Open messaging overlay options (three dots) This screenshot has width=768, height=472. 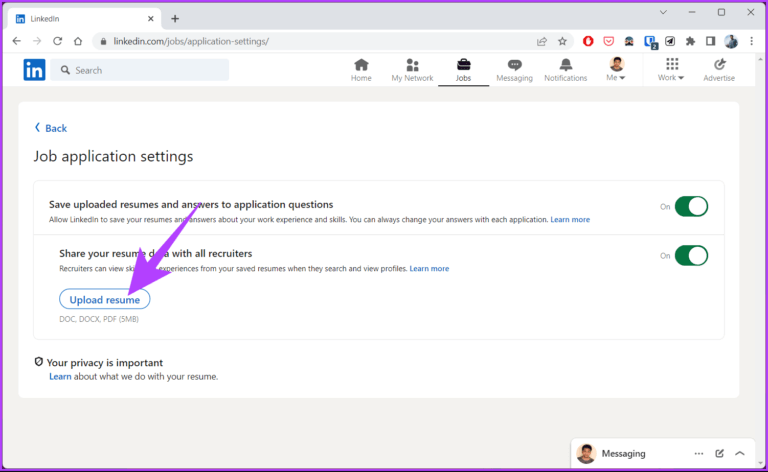[x=698, y=453]
